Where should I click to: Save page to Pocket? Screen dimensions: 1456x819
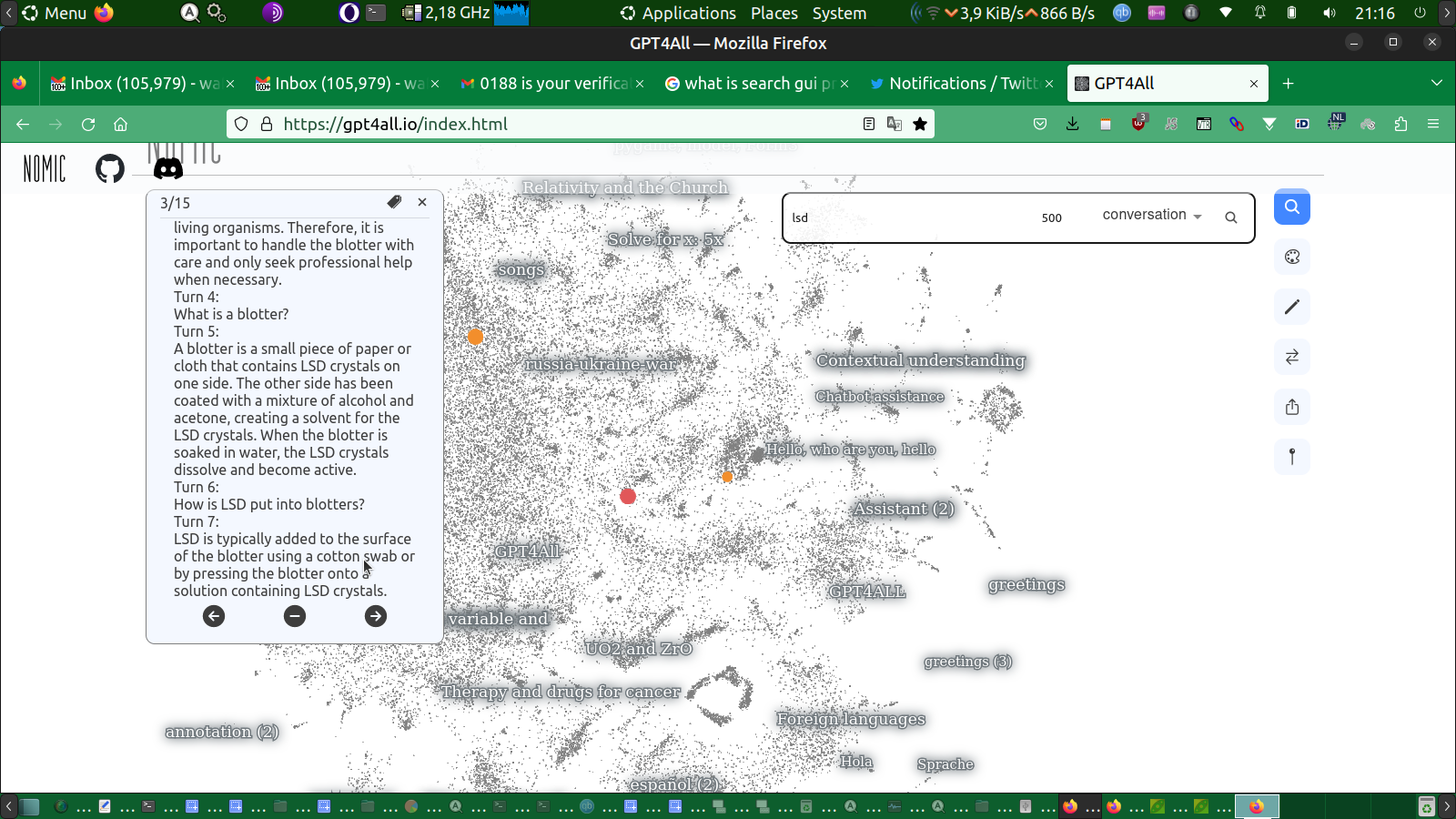[1040, 124]
